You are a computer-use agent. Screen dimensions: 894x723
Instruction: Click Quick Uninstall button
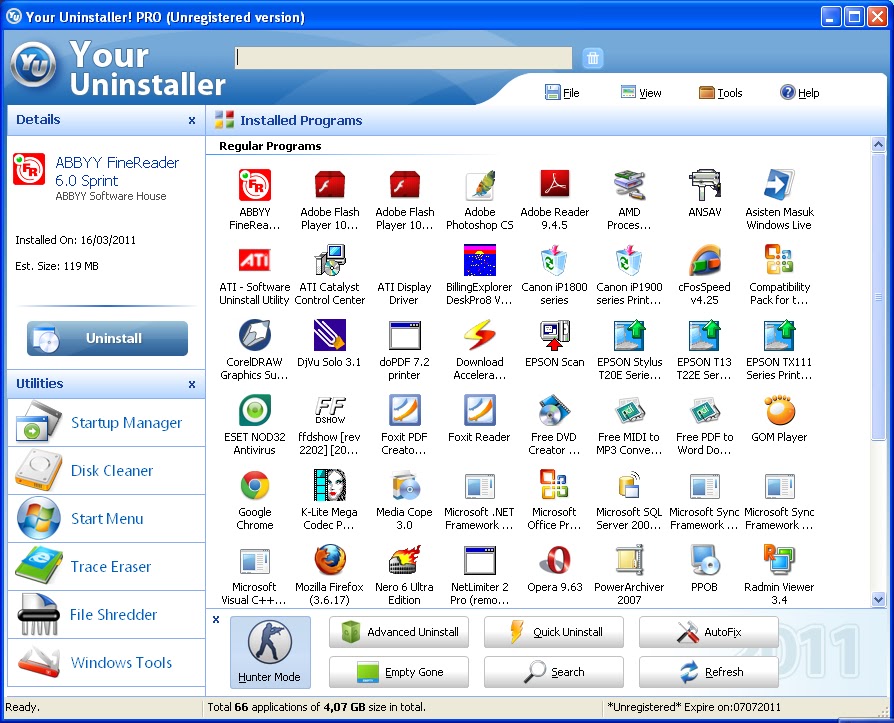554,632
